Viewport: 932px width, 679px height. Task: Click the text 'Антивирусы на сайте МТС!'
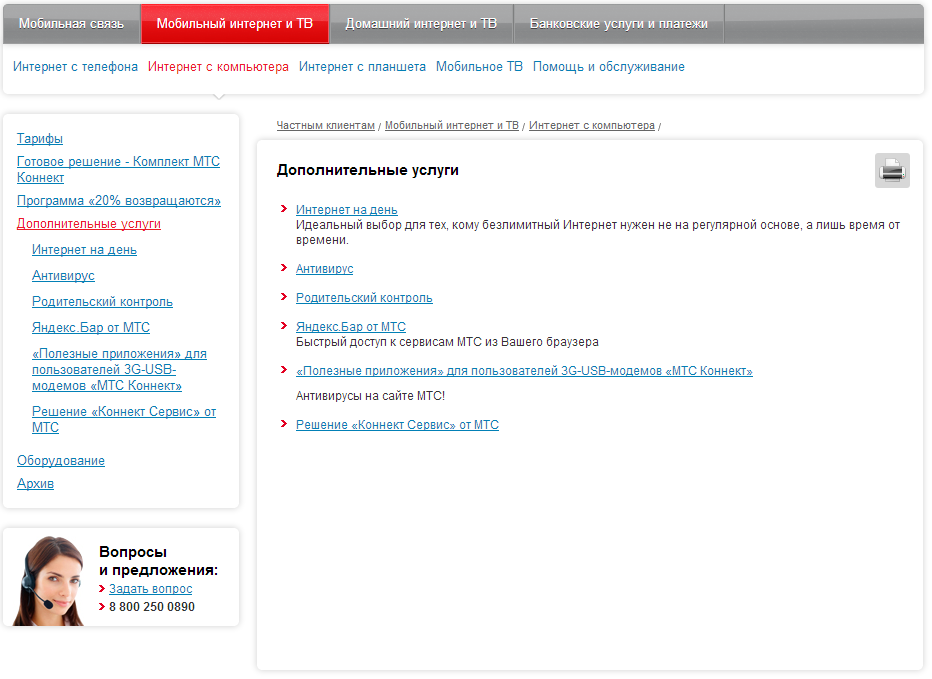370,396
